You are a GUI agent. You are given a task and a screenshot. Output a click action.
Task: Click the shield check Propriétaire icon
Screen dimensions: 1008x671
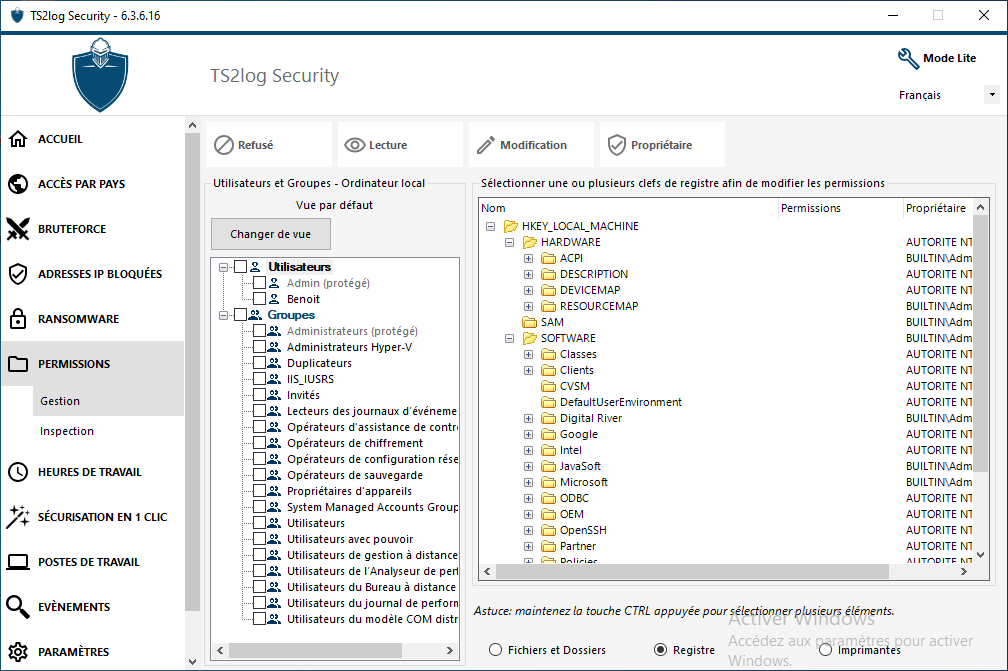pos(616,145)
